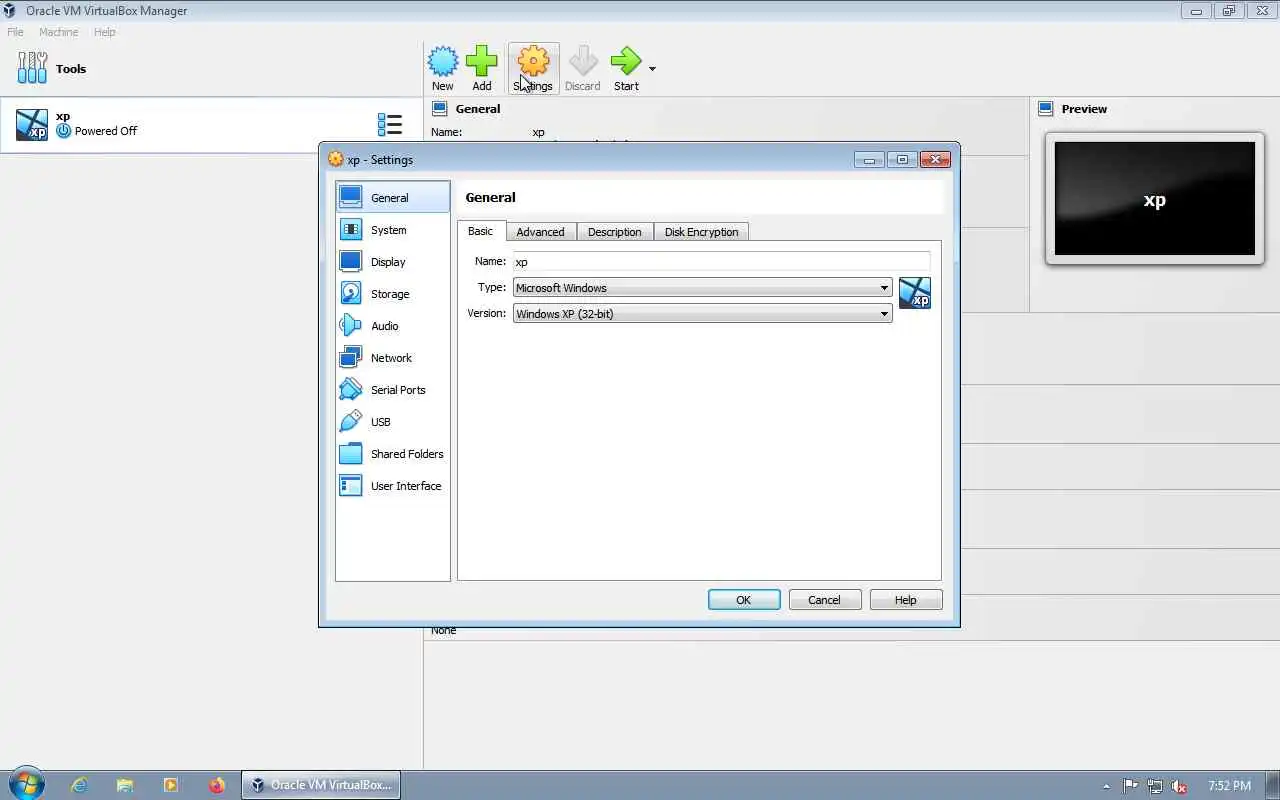Click the xp Preview thumbnail
This screenshot has height=800, width=1280.
(x=1155, y=199)
